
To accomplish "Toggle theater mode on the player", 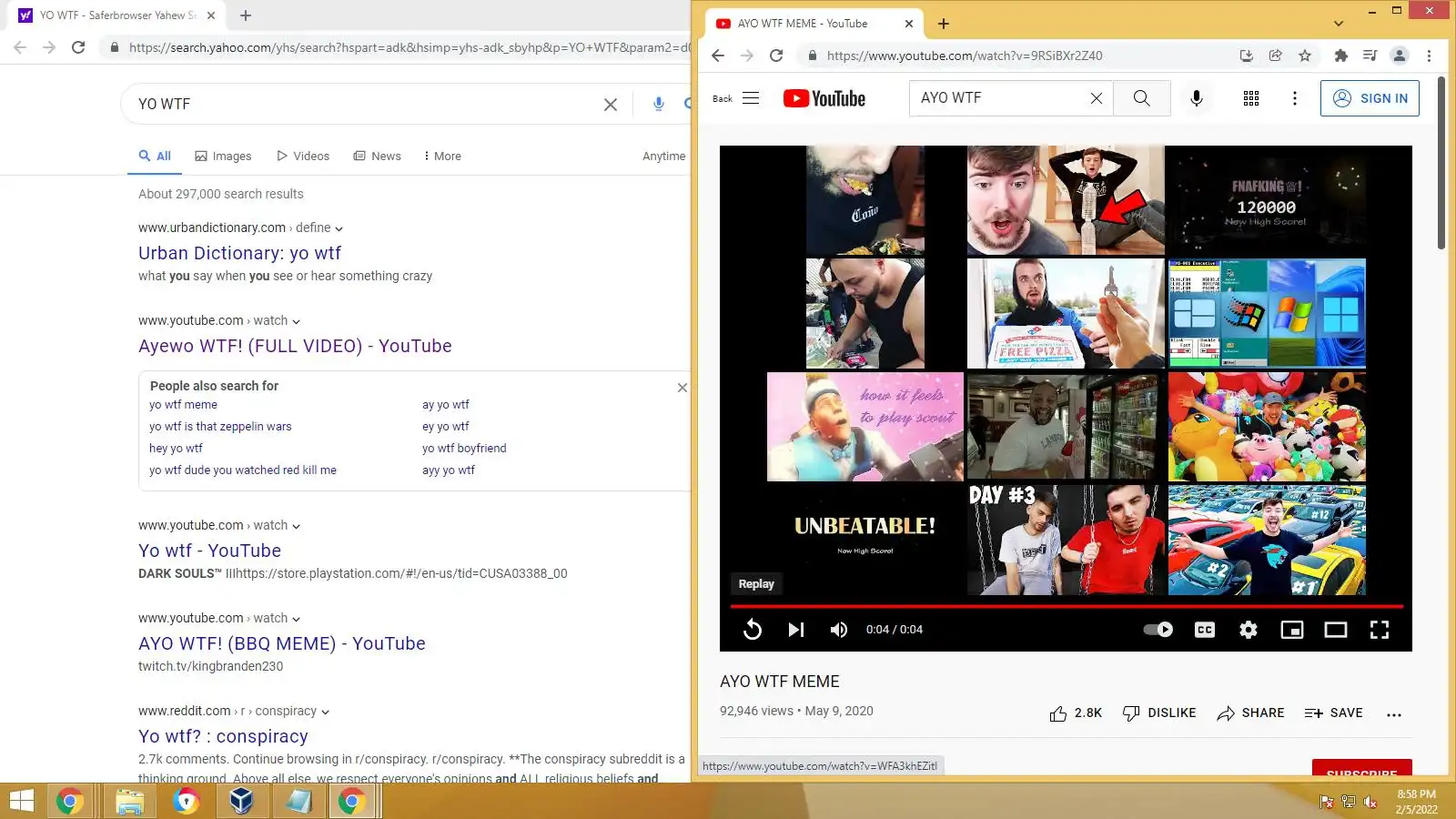I will click(1336, 630).
